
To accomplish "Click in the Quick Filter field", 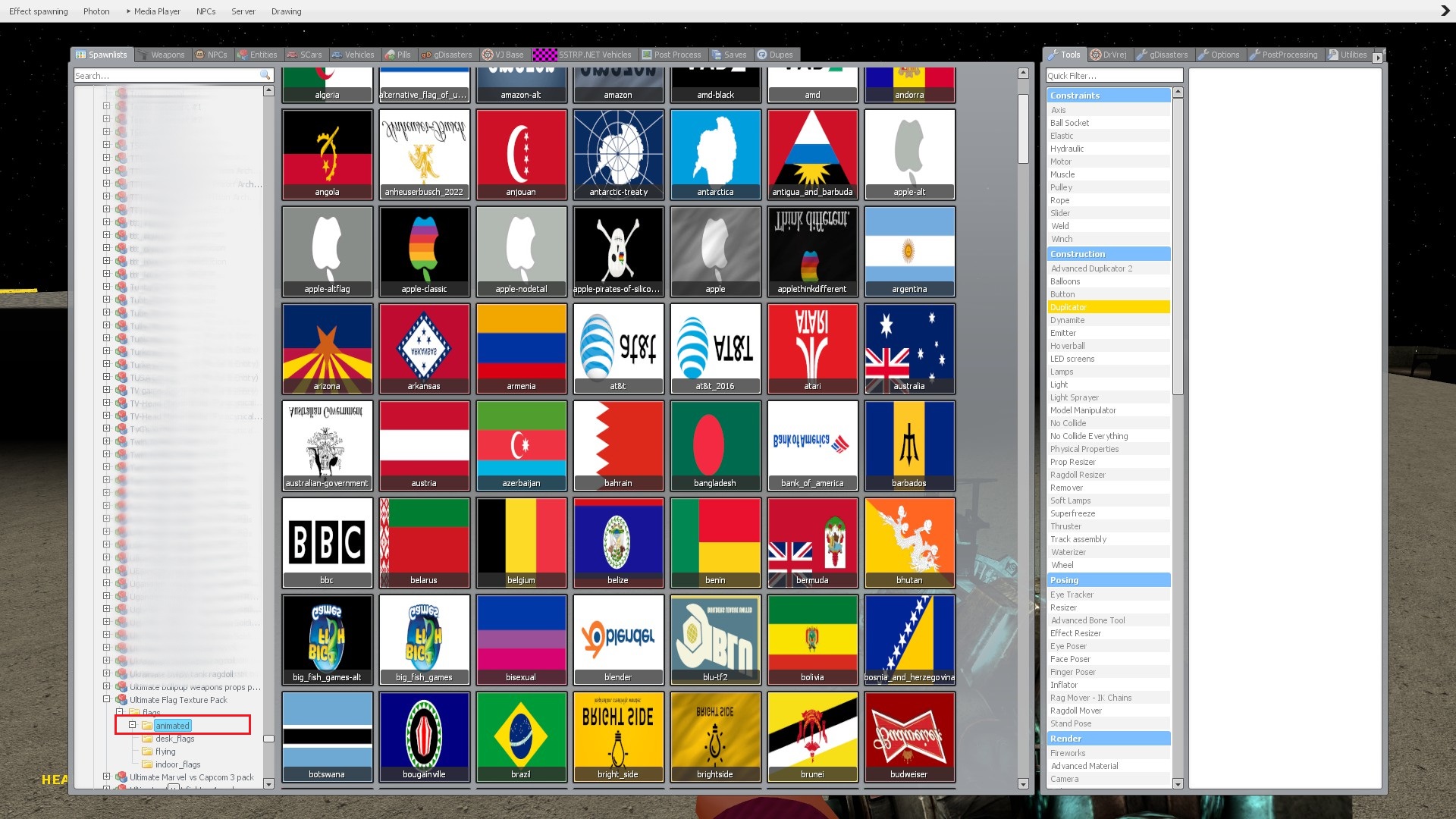I will (1113, 76).
